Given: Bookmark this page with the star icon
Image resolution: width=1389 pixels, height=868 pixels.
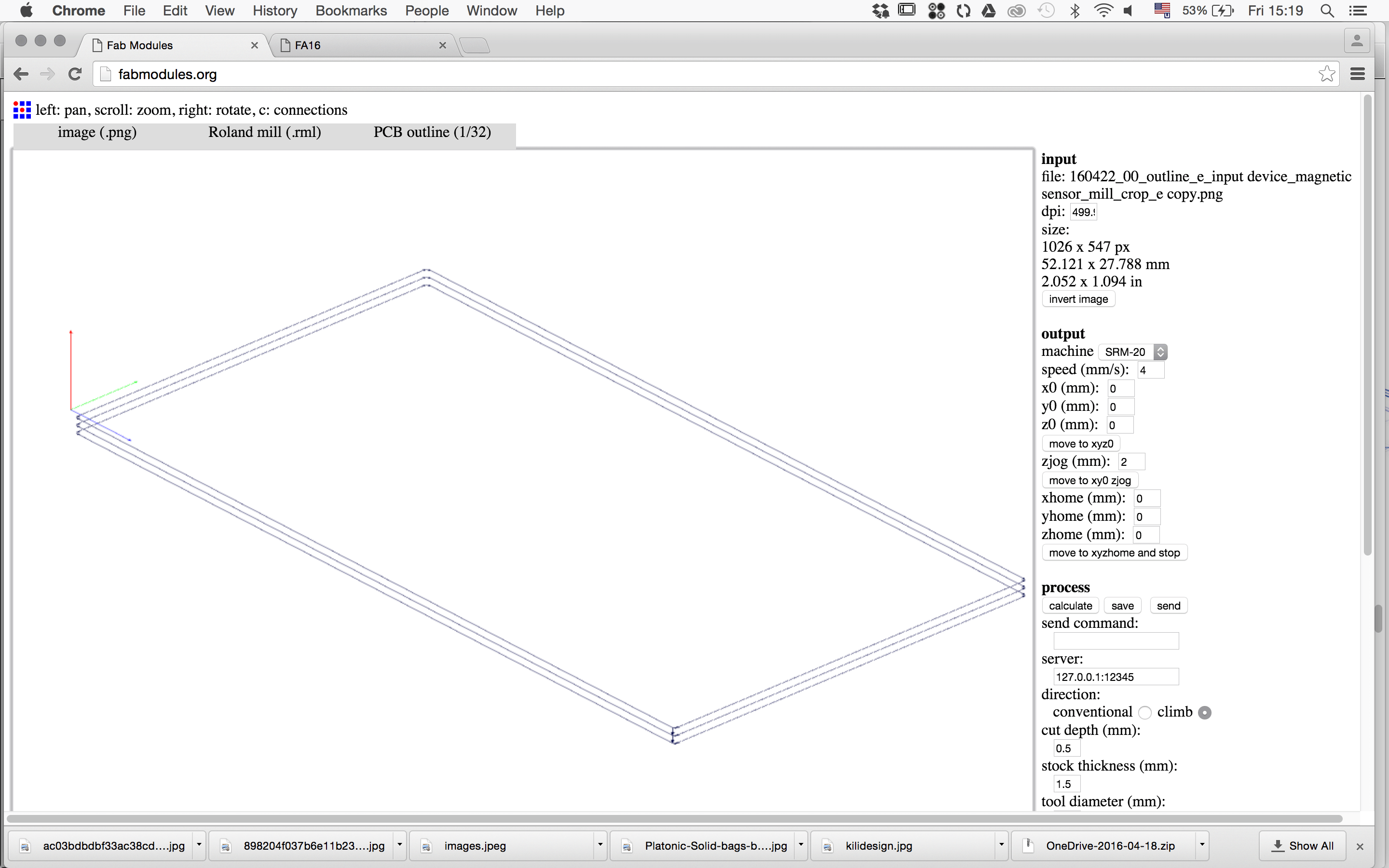Looking at the screenshot, I should pos(1326,74).
